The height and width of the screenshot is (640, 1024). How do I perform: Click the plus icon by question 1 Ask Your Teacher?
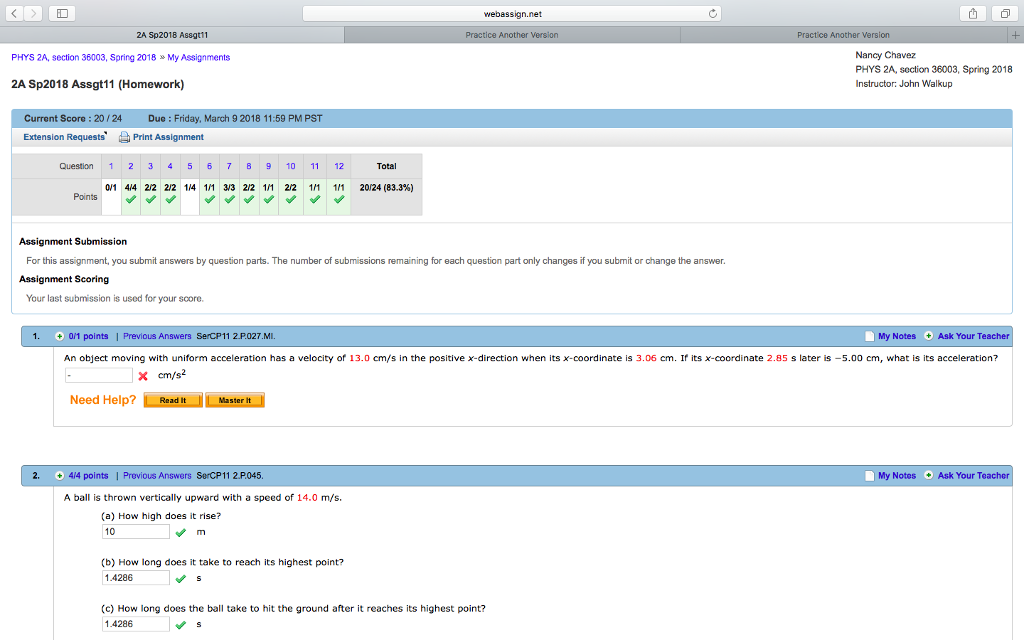coord(929,336)
